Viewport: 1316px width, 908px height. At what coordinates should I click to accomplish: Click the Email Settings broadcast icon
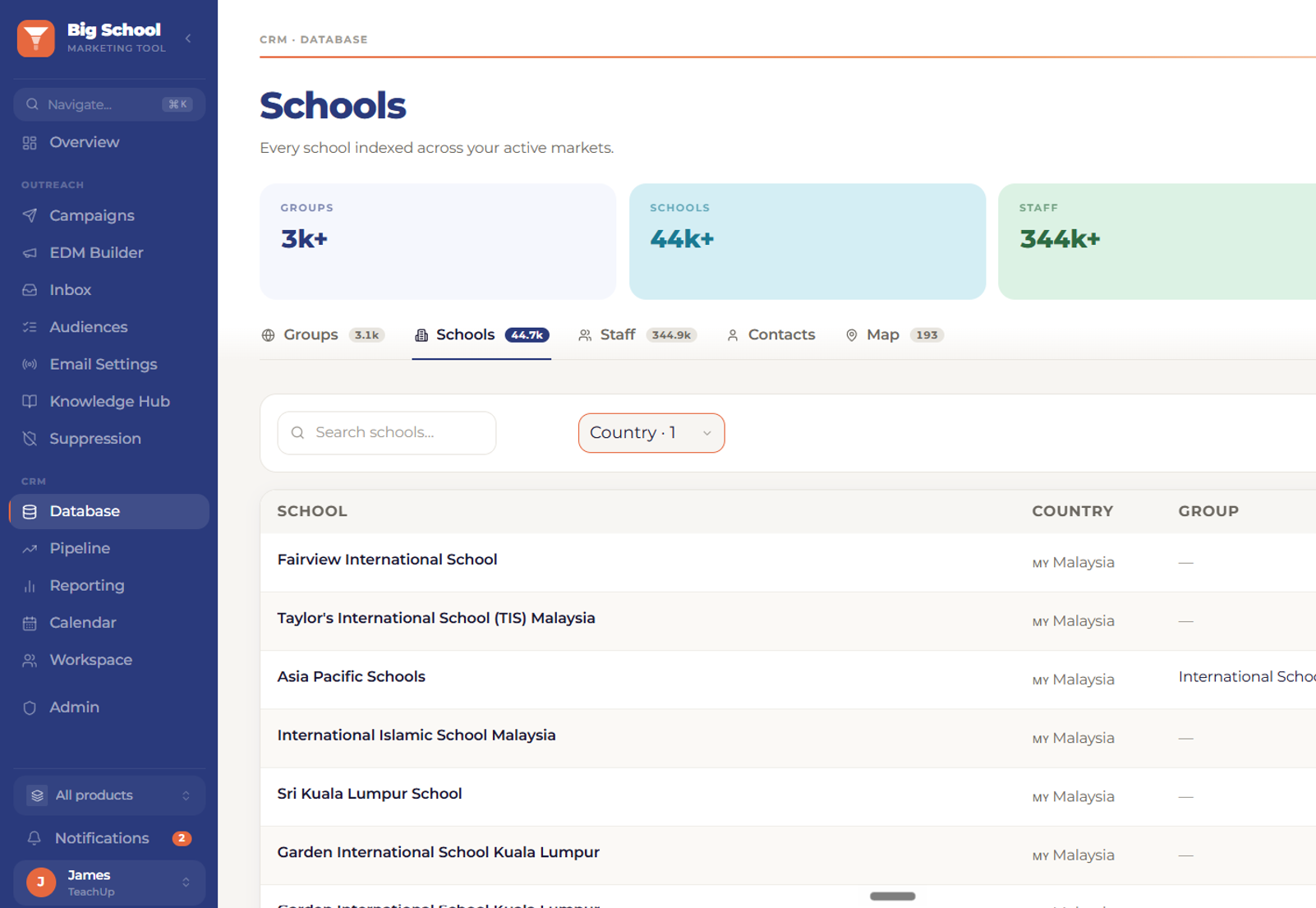pyautogui.click(x=30, y=364)
